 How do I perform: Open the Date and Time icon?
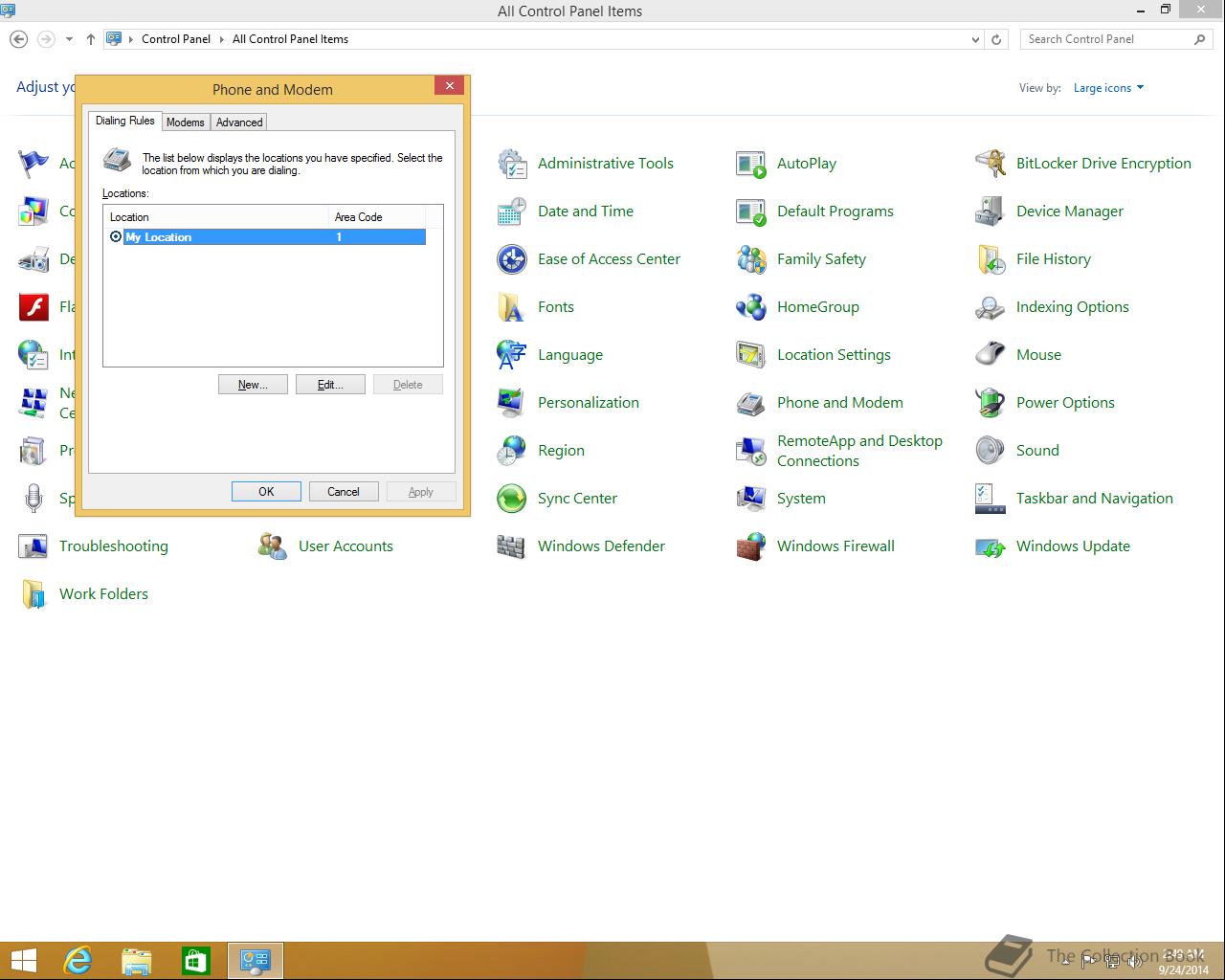pyautogui.click(x=512, y=212)
